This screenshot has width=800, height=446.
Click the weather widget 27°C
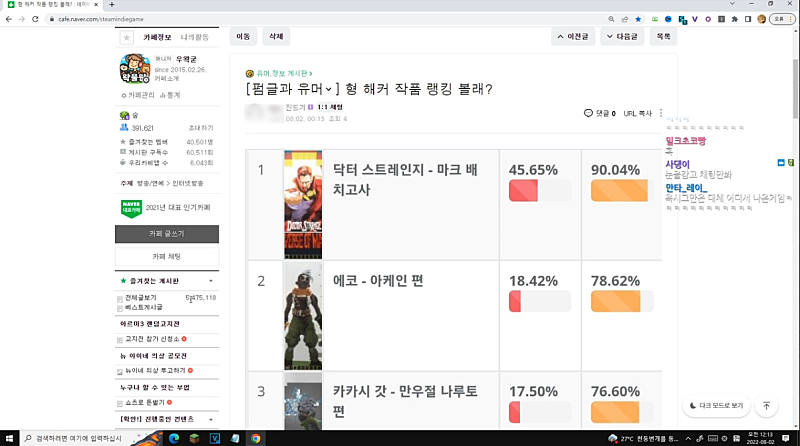click(643, 438)
